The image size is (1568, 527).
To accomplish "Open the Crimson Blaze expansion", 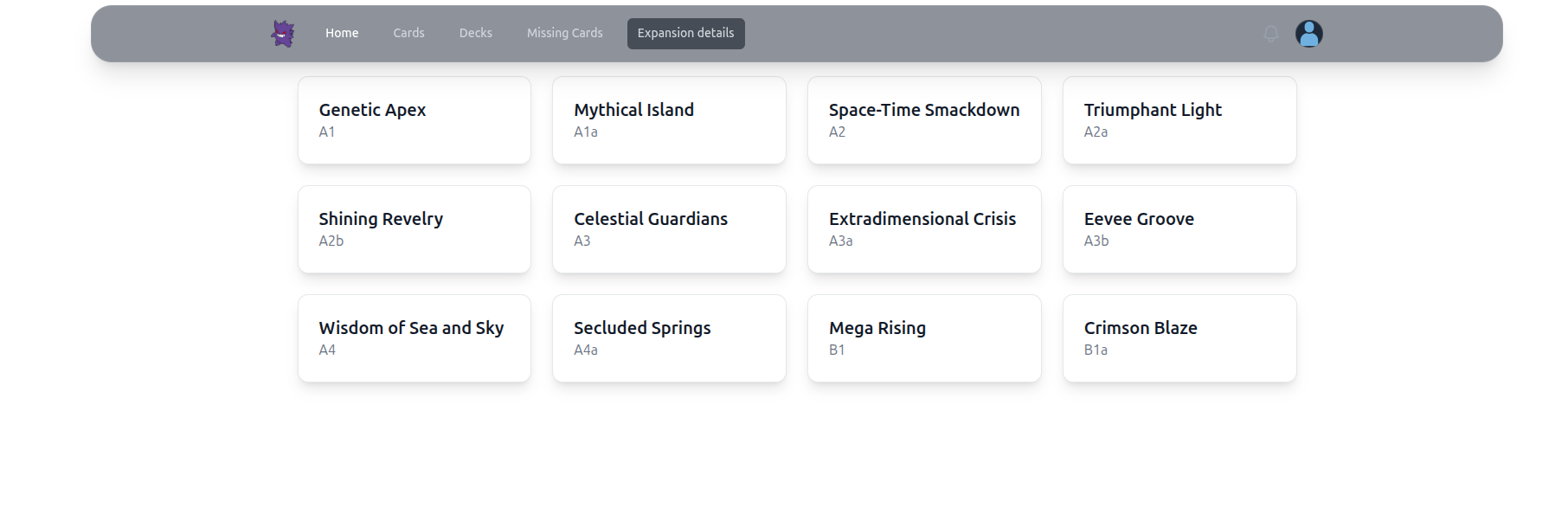I will point(1179,338).
